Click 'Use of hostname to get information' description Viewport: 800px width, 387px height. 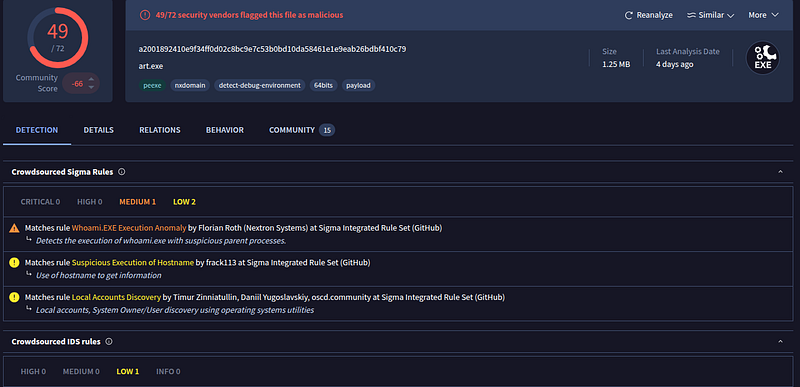[x=98, y=275]
